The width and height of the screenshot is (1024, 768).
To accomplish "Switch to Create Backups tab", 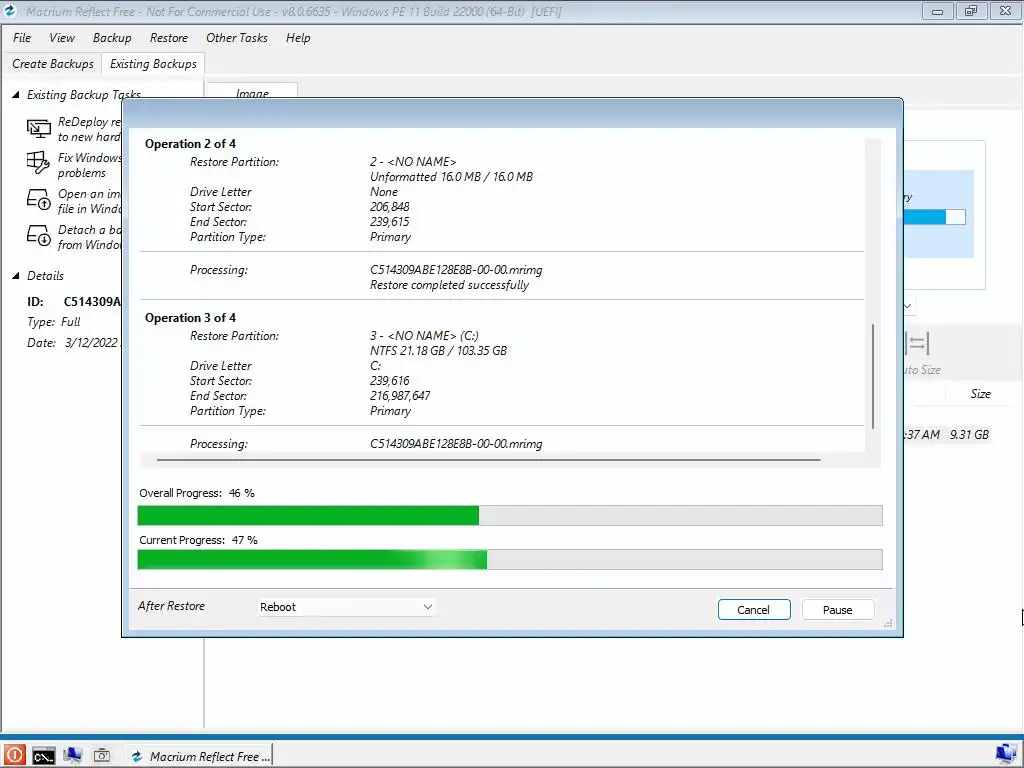I will (52, 64).
